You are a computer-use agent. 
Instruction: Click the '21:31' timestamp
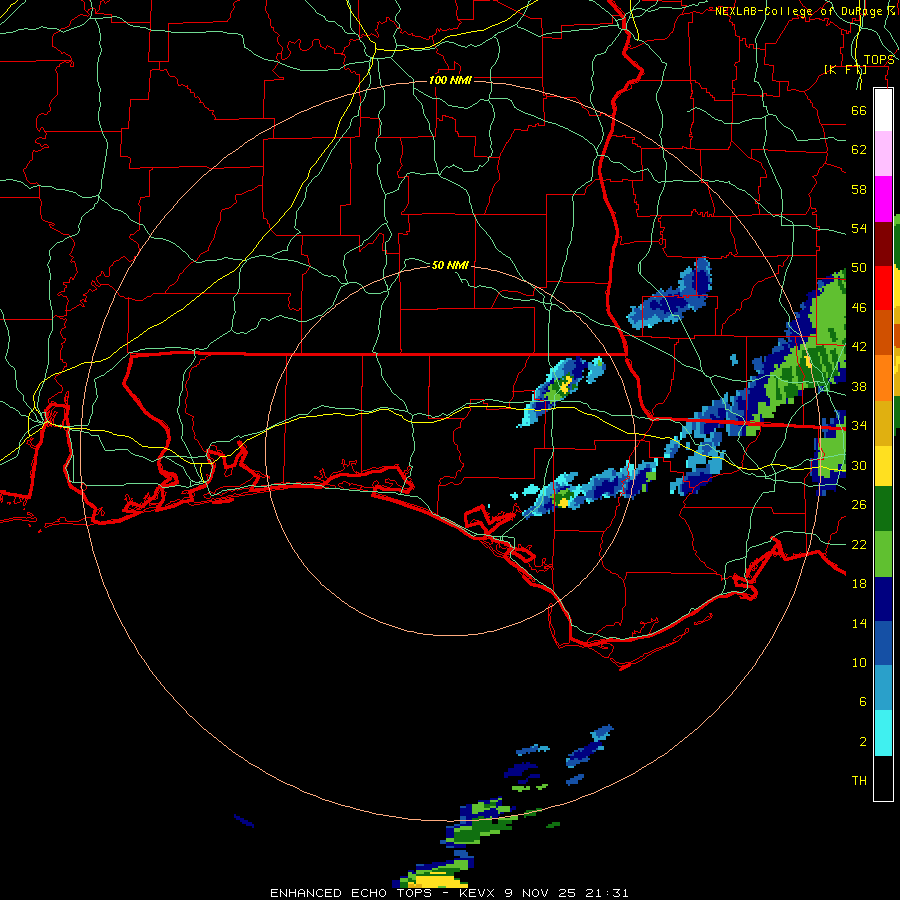click(x=607, y=893)
